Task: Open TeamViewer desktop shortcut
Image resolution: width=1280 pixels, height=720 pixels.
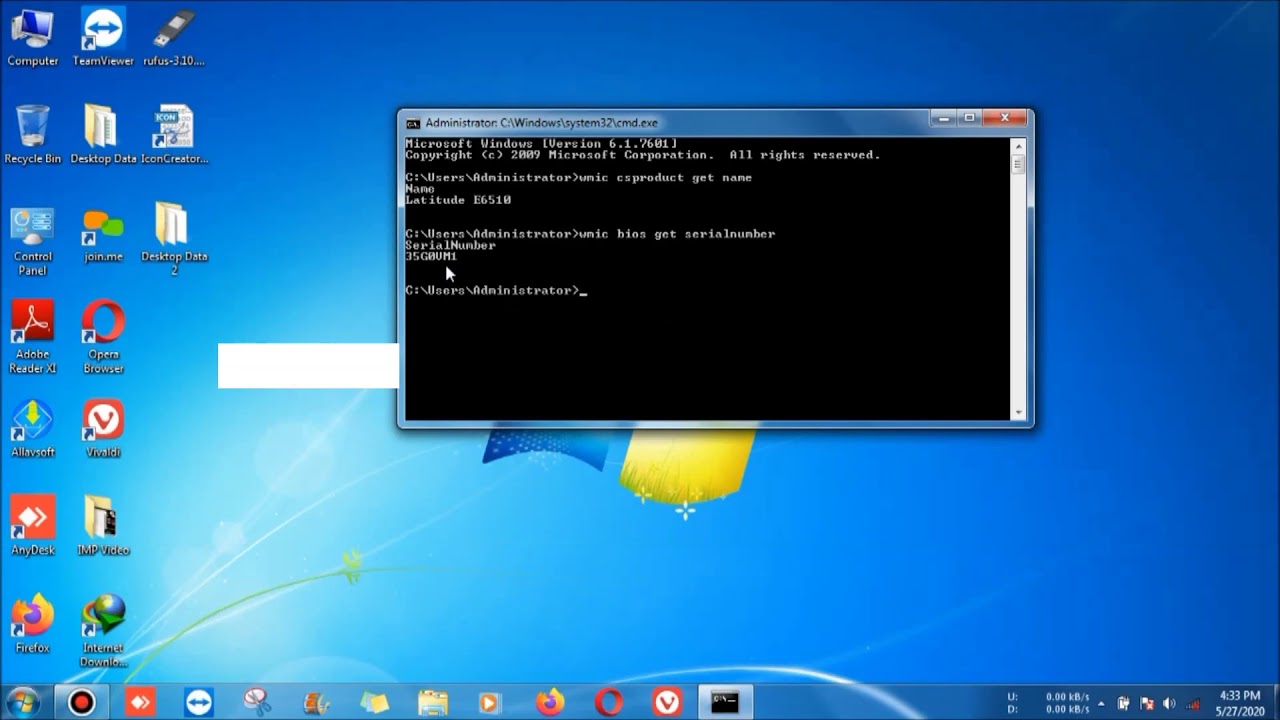Action: click(103, 38)
